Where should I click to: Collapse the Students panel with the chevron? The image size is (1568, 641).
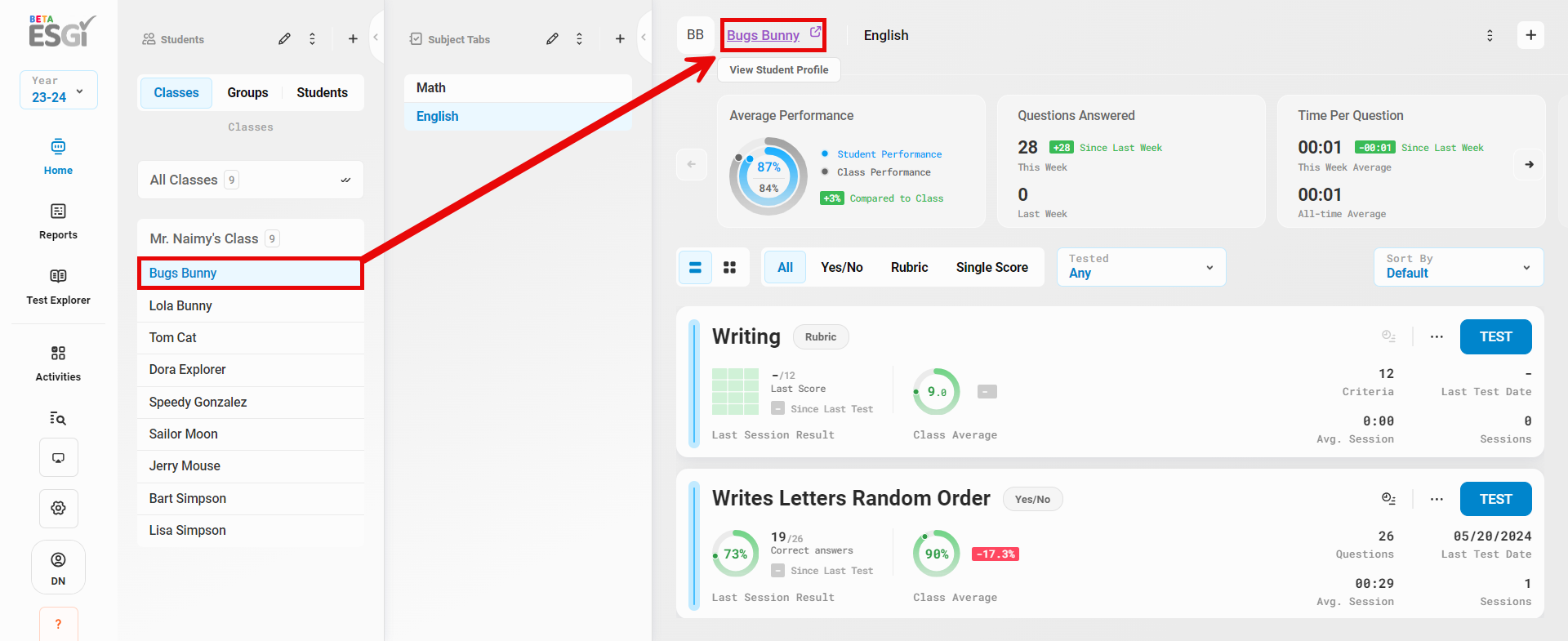pyautogui.click(x=376, y=38)
